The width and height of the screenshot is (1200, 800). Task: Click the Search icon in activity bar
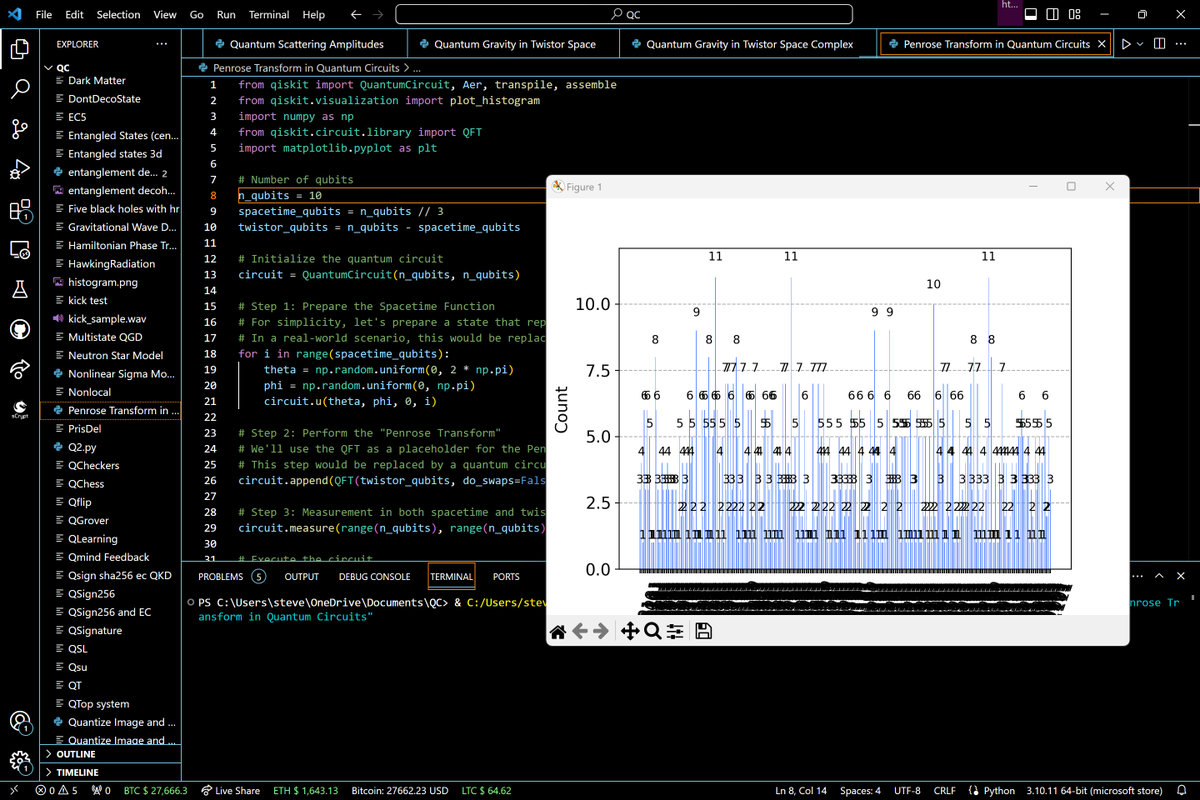20,89
